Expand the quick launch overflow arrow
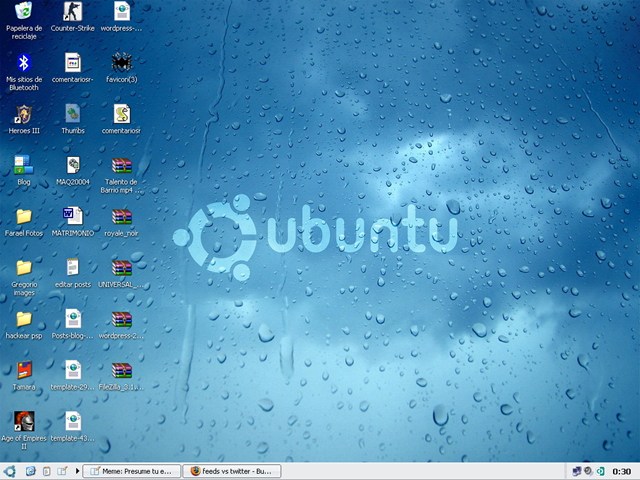The height and width of the screenshot is (480, 640). coord(77,471)
